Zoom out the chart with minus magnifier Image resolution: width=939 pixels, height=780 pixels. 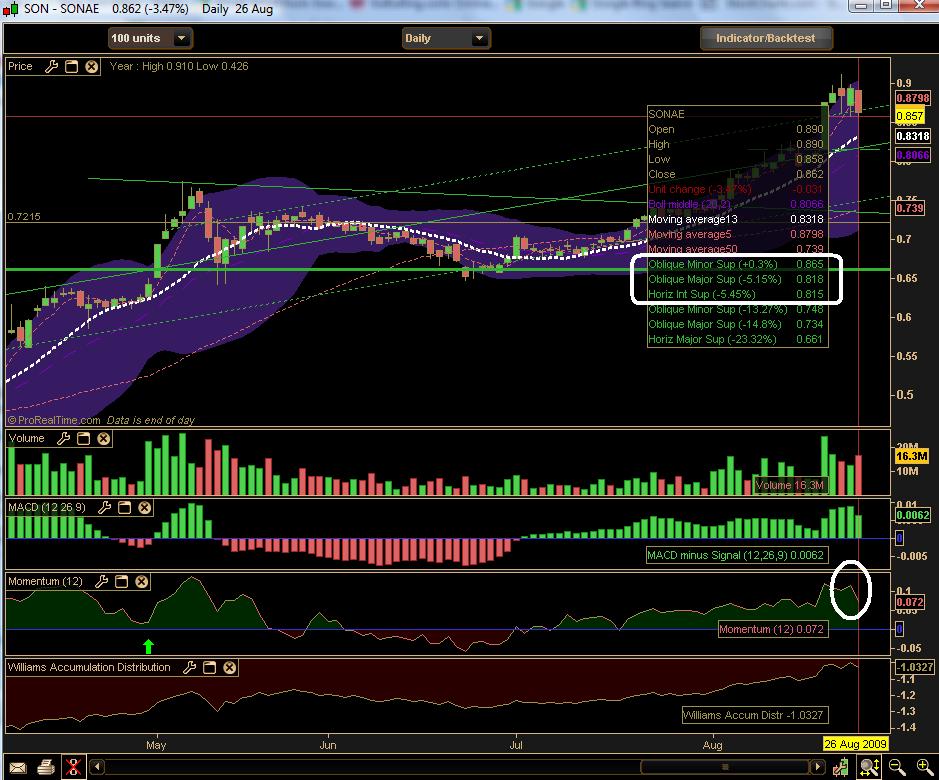(896, 766)
